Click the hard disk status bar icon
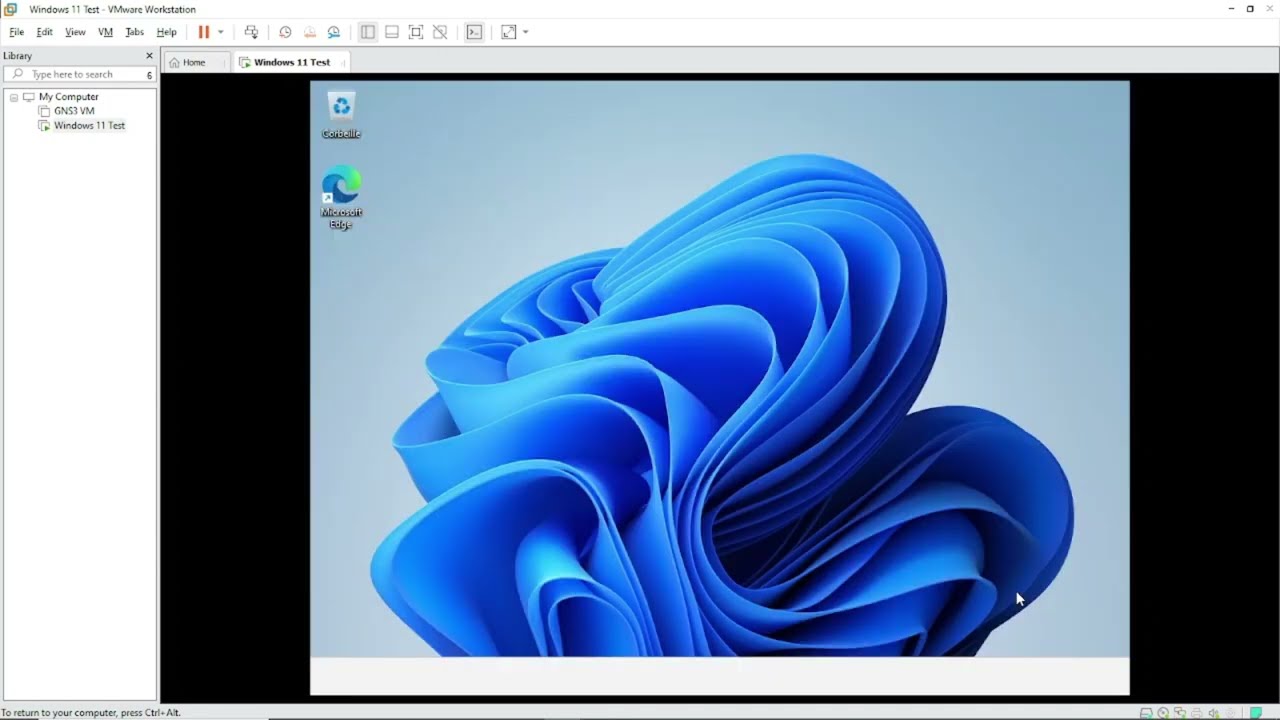 coord(1146,713)
